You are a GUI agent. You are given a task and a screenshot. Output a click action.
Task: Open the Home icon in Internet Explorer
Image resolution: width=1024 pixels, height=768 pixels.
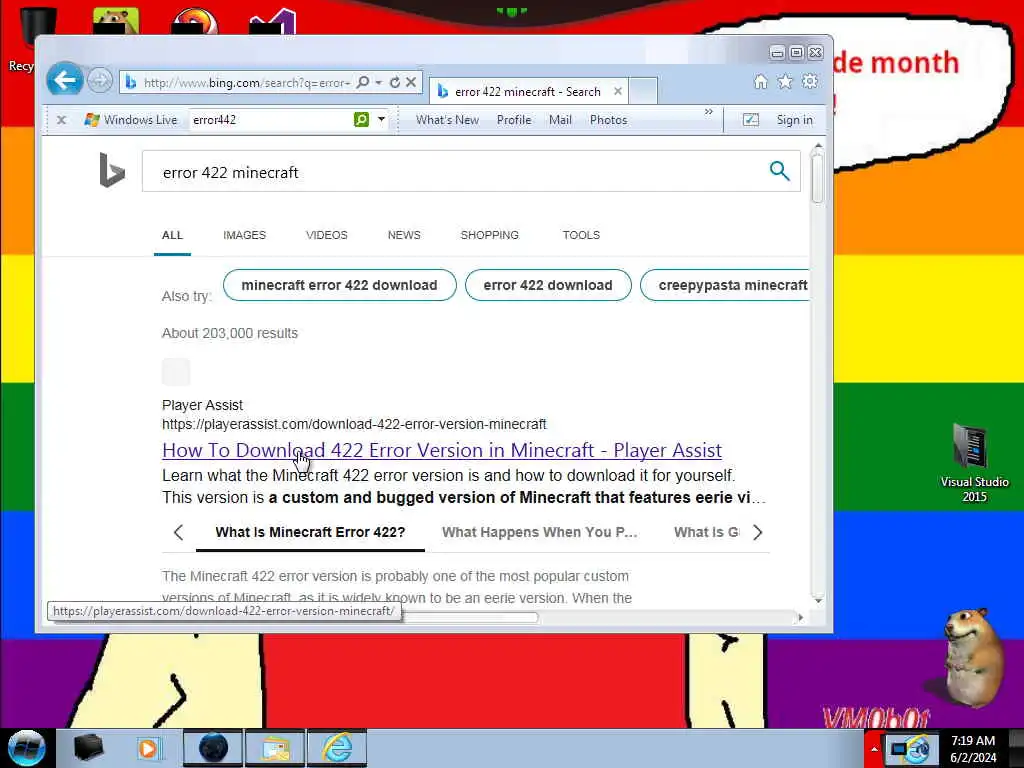pyautogui.click(x=761, y=82)
